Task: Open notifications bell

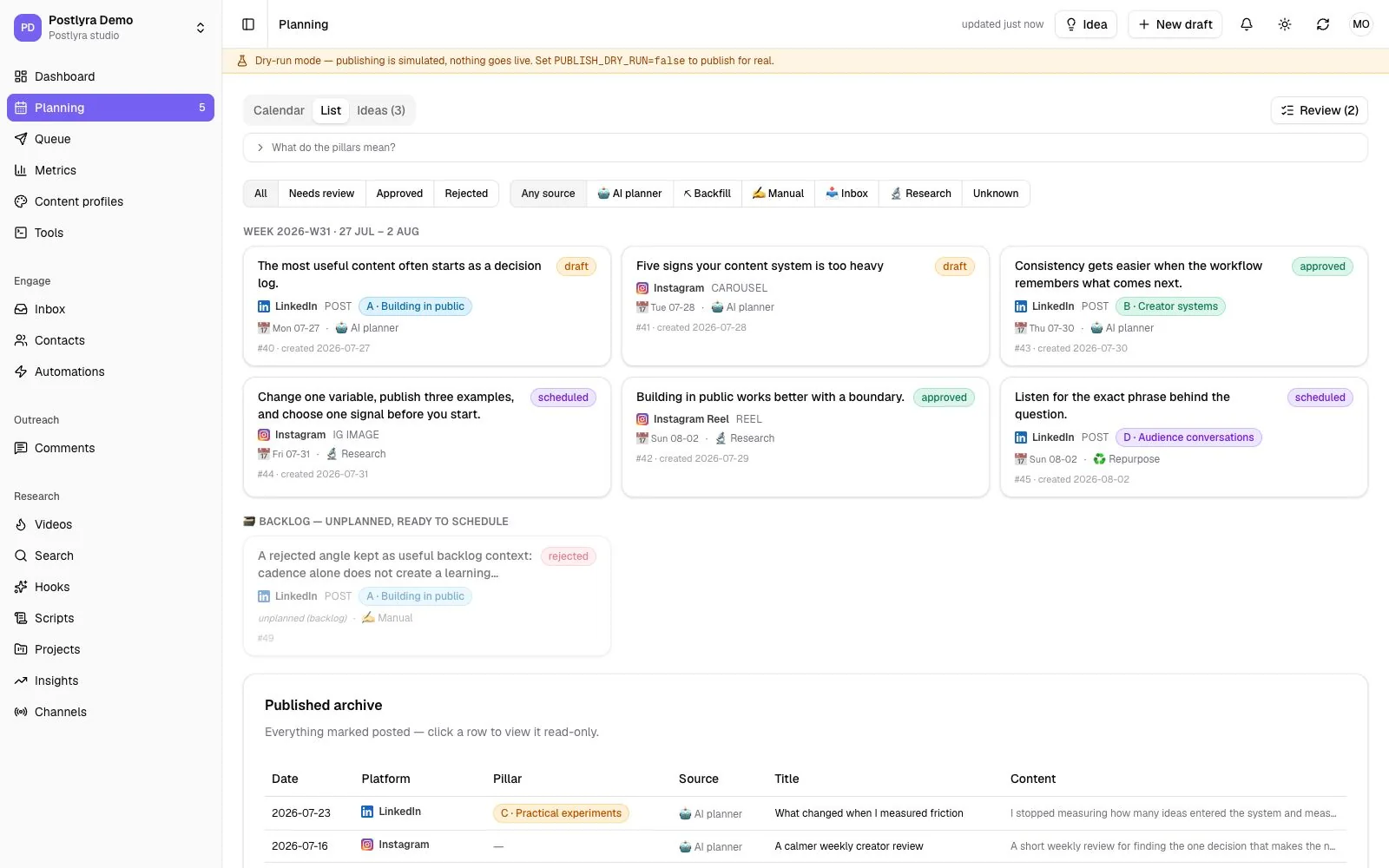Action: (1247, 24)
